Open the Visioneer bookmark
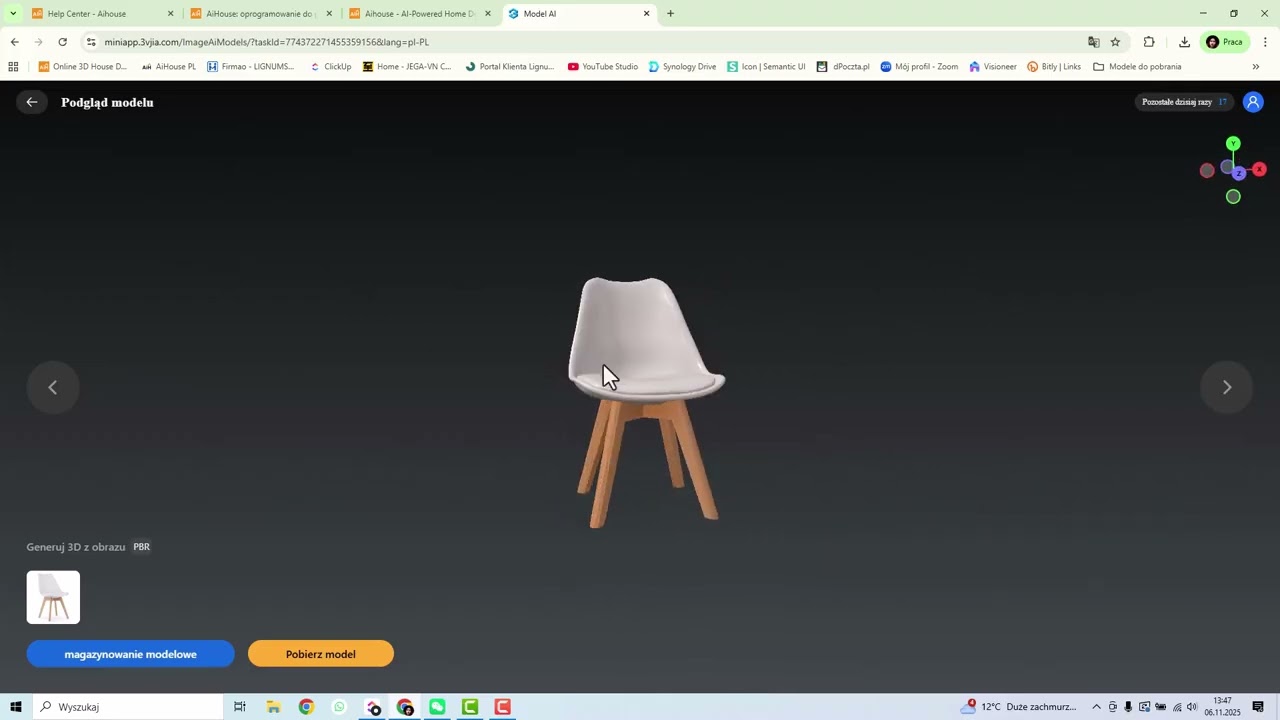This screenshot has width=1280, height=720. pyautogui.click(x=992, y=67)
